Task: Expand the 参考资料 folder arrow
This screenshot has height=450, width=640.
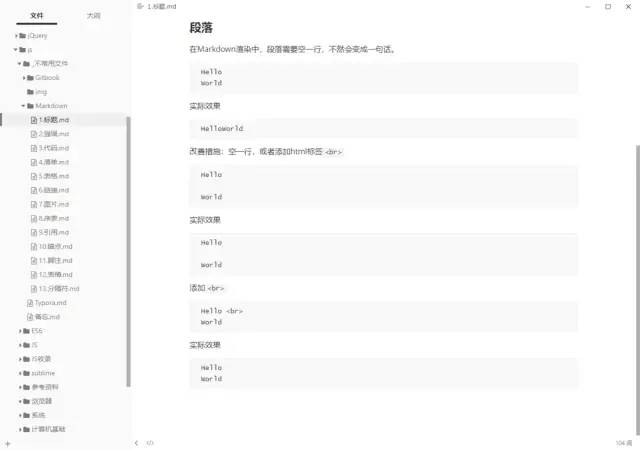Action: (20, 387)
